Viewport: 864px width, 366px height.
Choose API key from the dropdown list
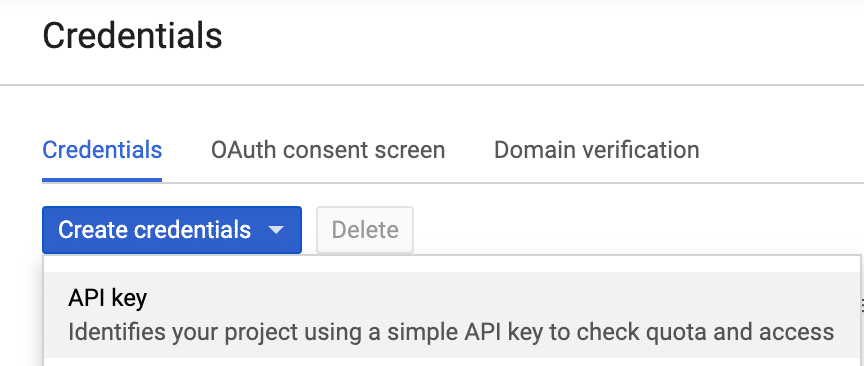pos(452,315)
